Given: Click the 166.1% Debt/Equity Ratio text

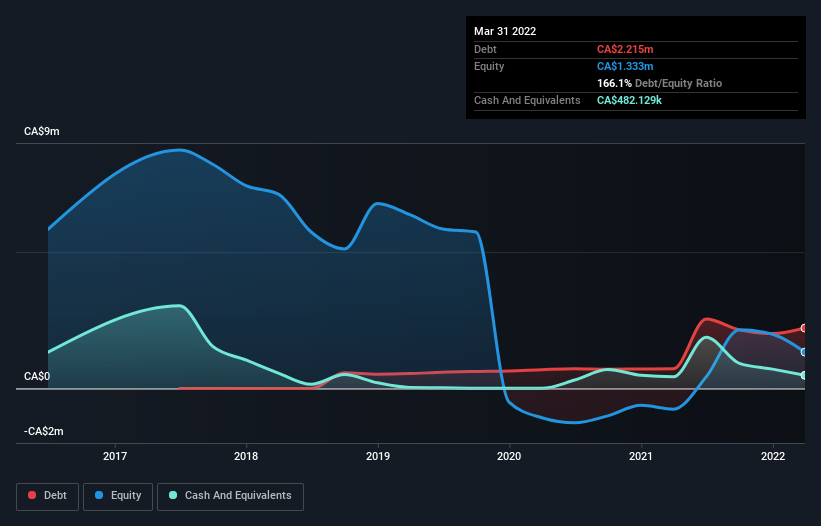Looking at the screenshot, I should 659,83.
